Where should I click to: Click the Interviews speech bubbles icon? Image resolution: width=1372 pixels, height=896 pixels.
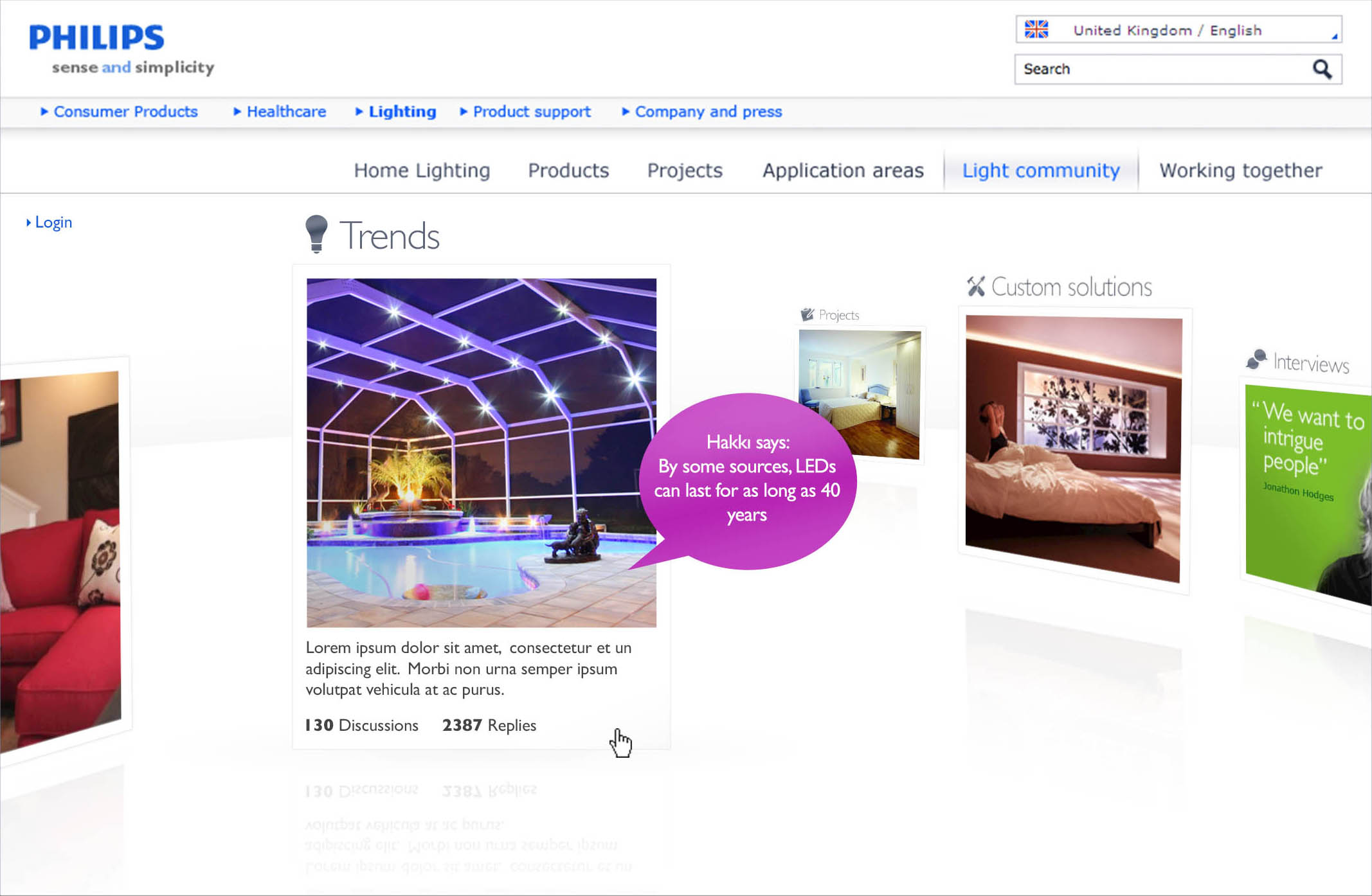1256,360
